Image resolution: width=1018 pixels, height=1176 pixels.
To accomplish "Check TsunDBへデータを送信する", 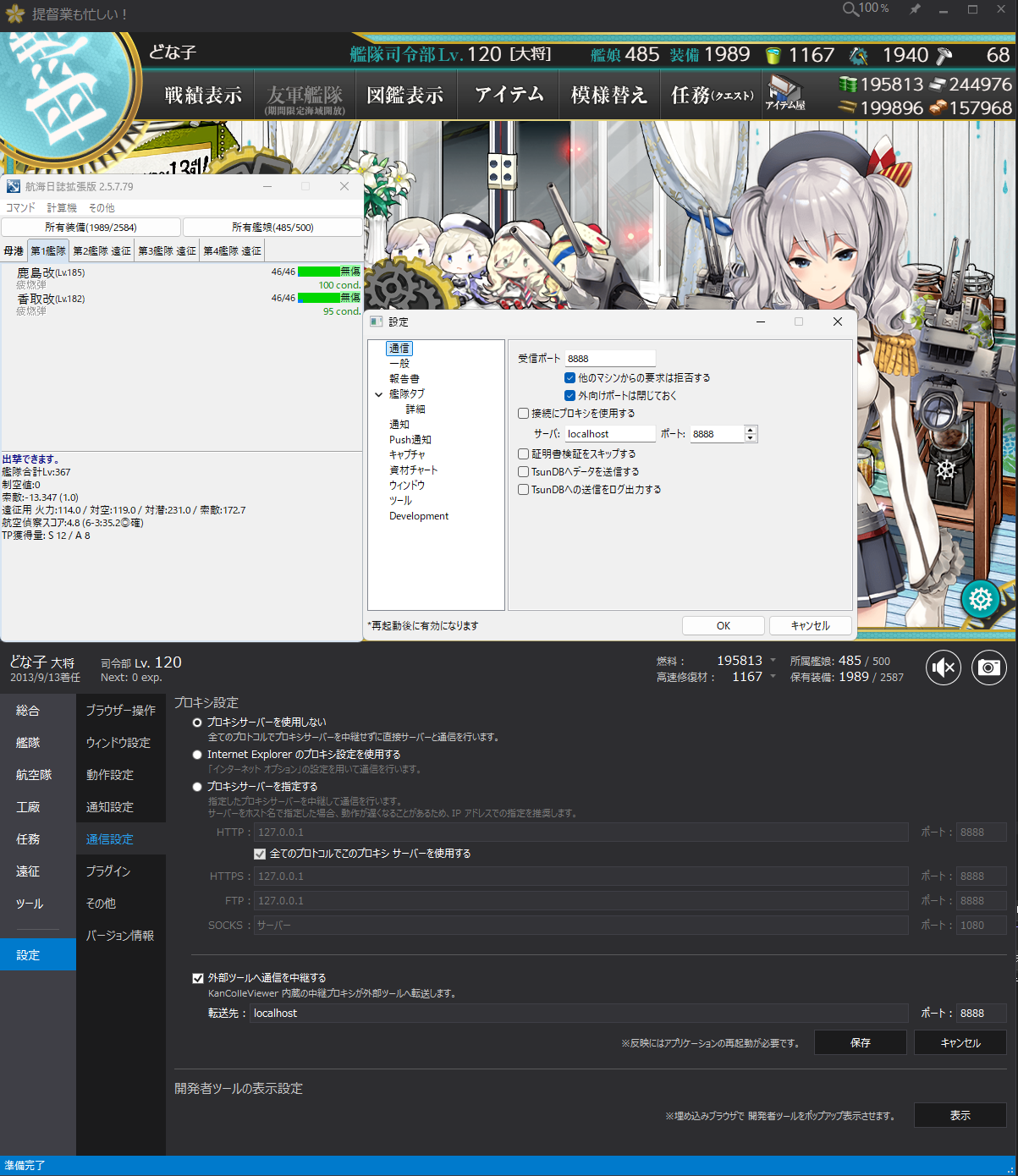I will pos(523,471).
